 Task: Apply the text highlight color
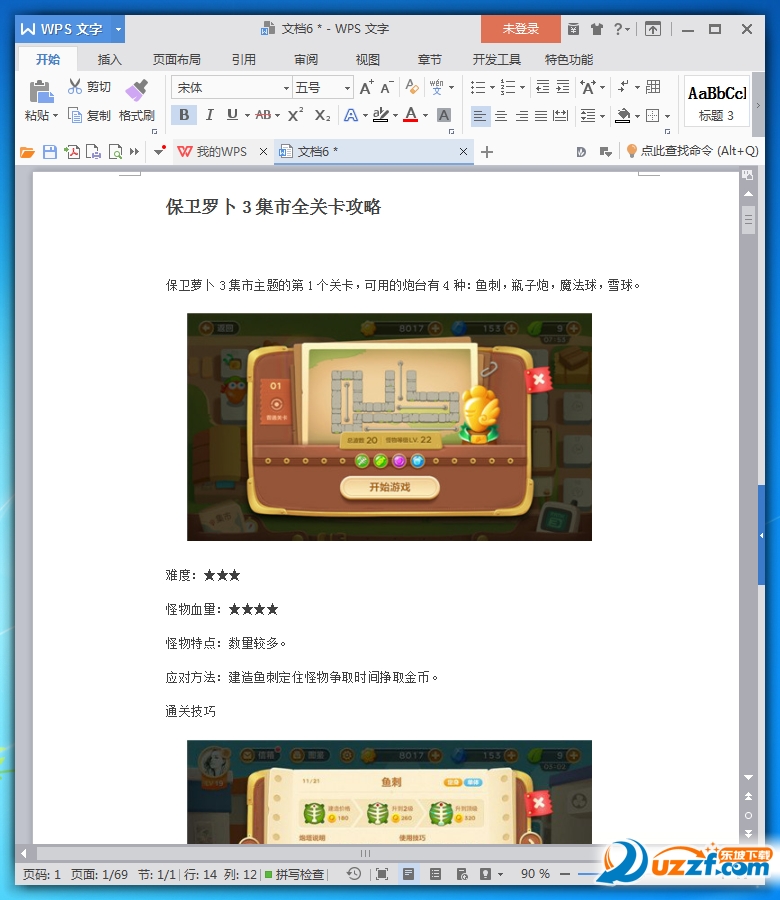(380, 115)
